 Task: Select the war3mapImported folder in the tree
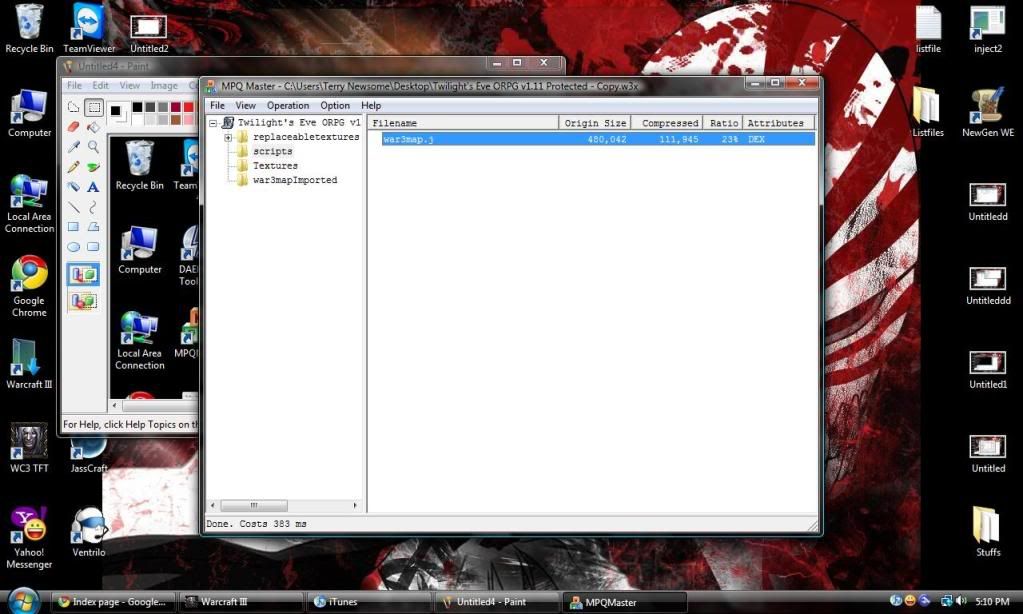click(x=295, y=180)
